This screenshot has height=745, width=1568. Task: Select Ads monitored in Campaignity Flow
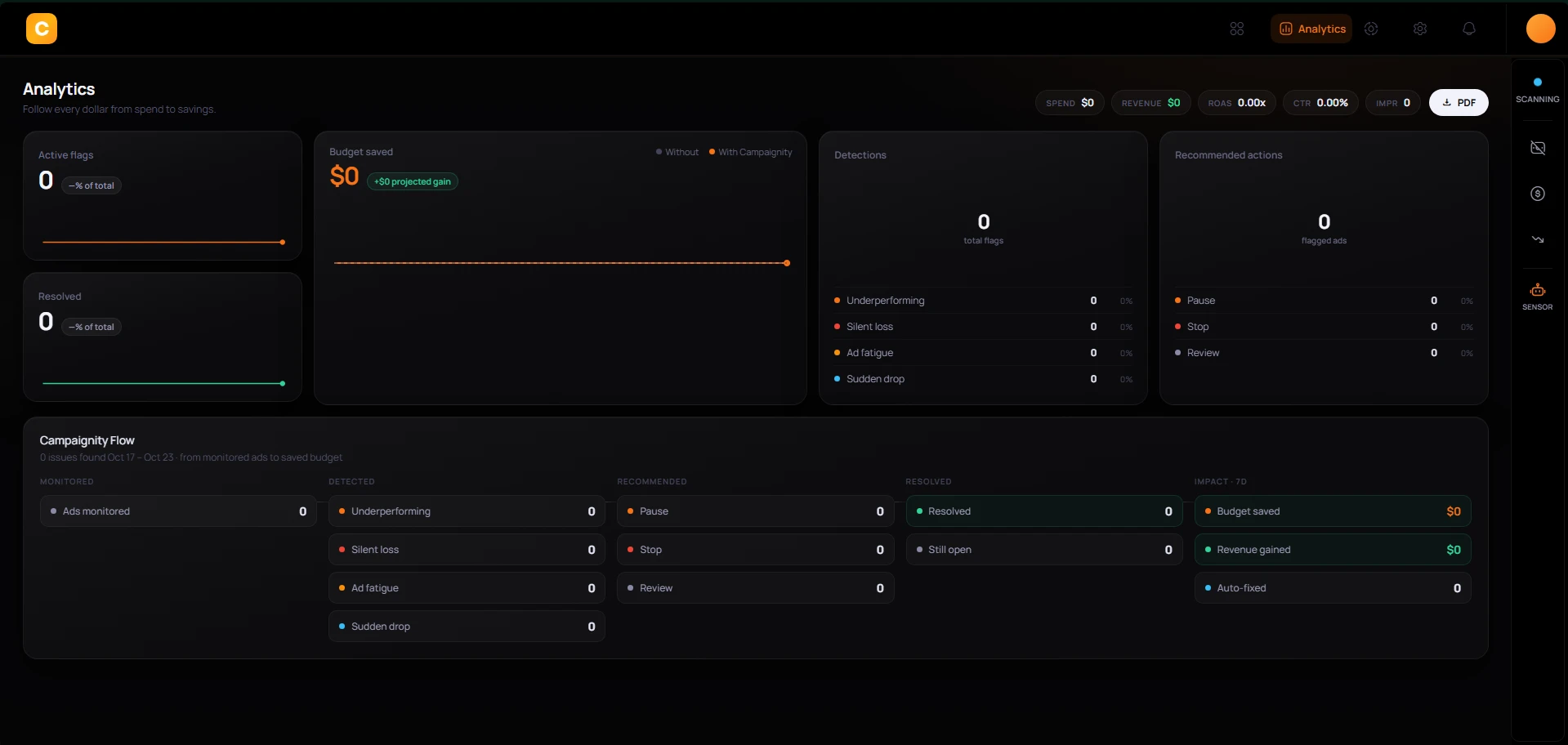[178, 511]
